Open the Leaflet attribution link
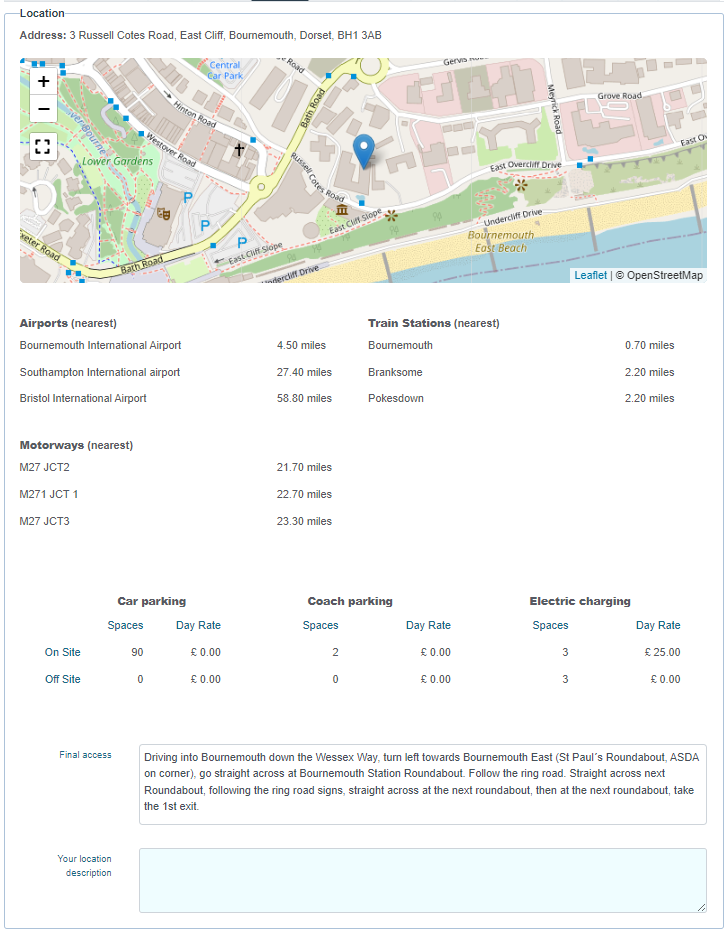The width and height of the screenshot is (728, 938). coord(590,275)
